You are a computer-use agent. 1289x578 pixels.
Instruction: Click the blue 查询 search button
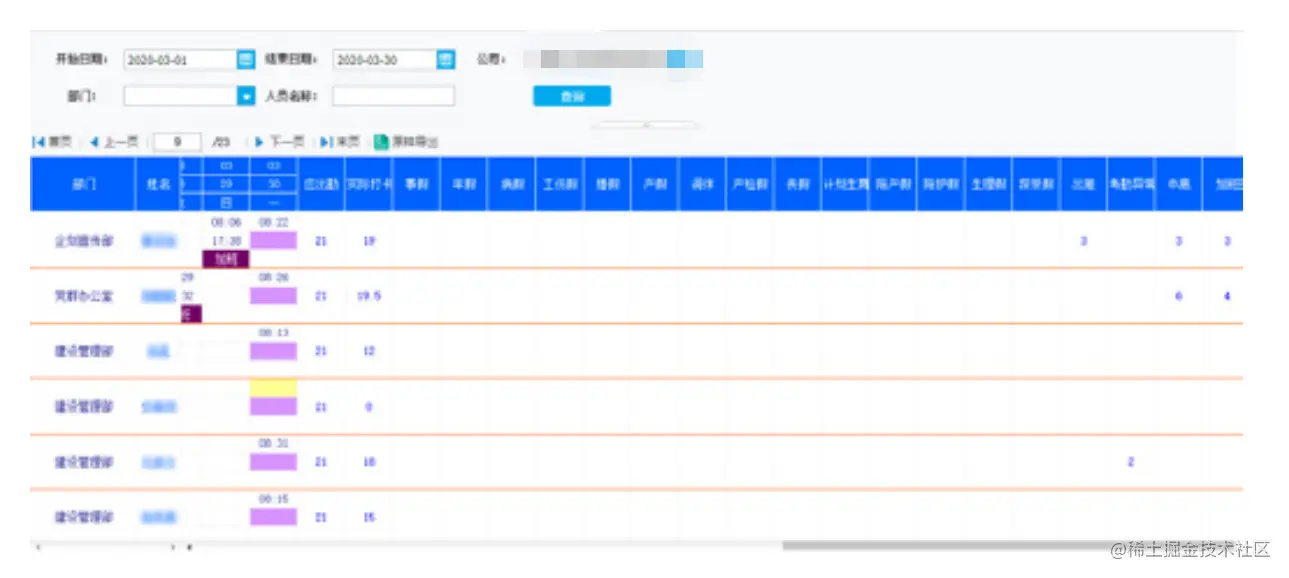pyautogui.click(x=571, y=95)
